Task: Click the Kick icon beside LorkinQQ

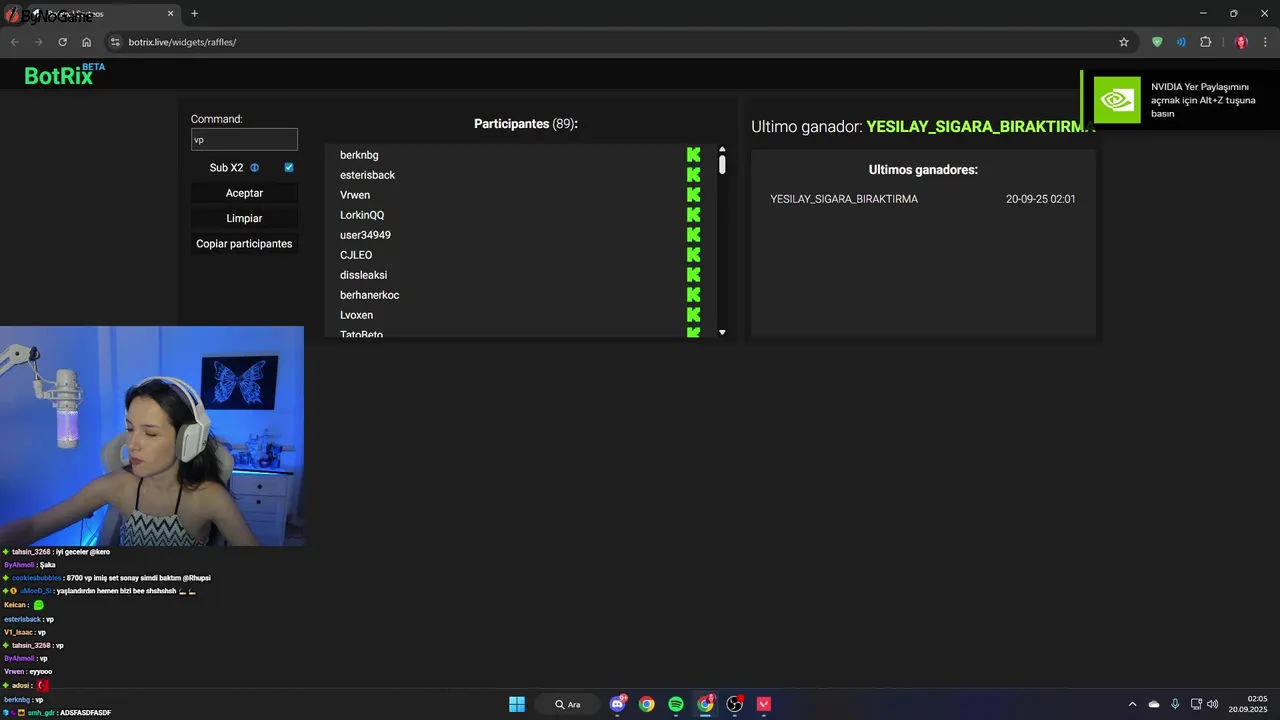Action: 693,215
